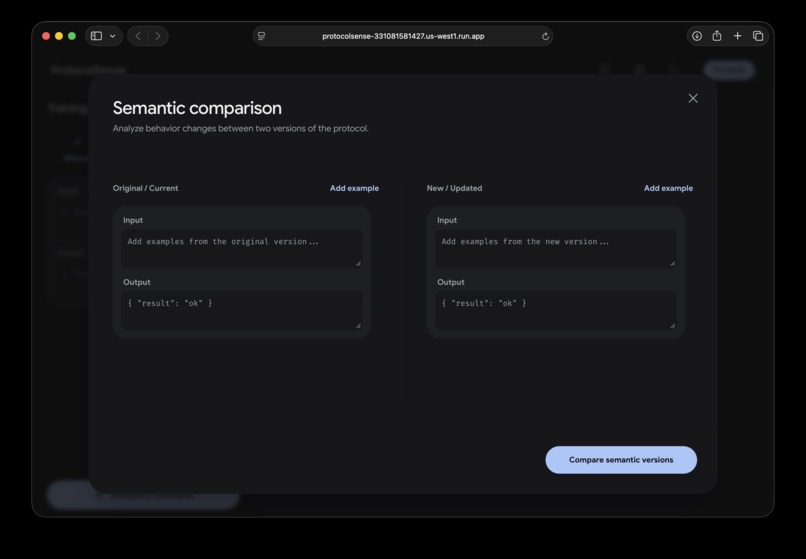
Task: Click the Share icon in Safari toolbar
Action: [717, 35]
